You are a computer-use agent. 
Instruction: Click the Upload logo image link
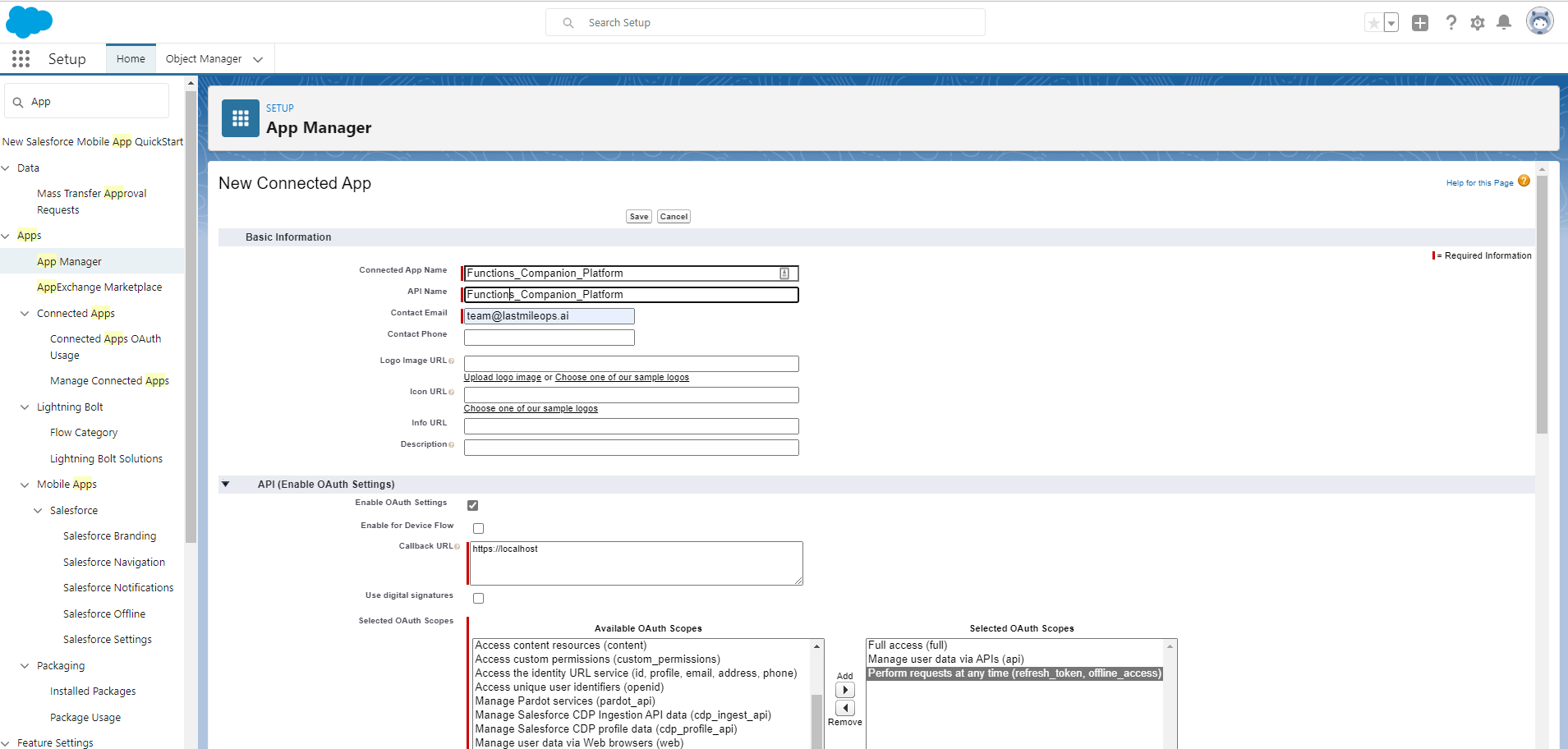(503, 378)
